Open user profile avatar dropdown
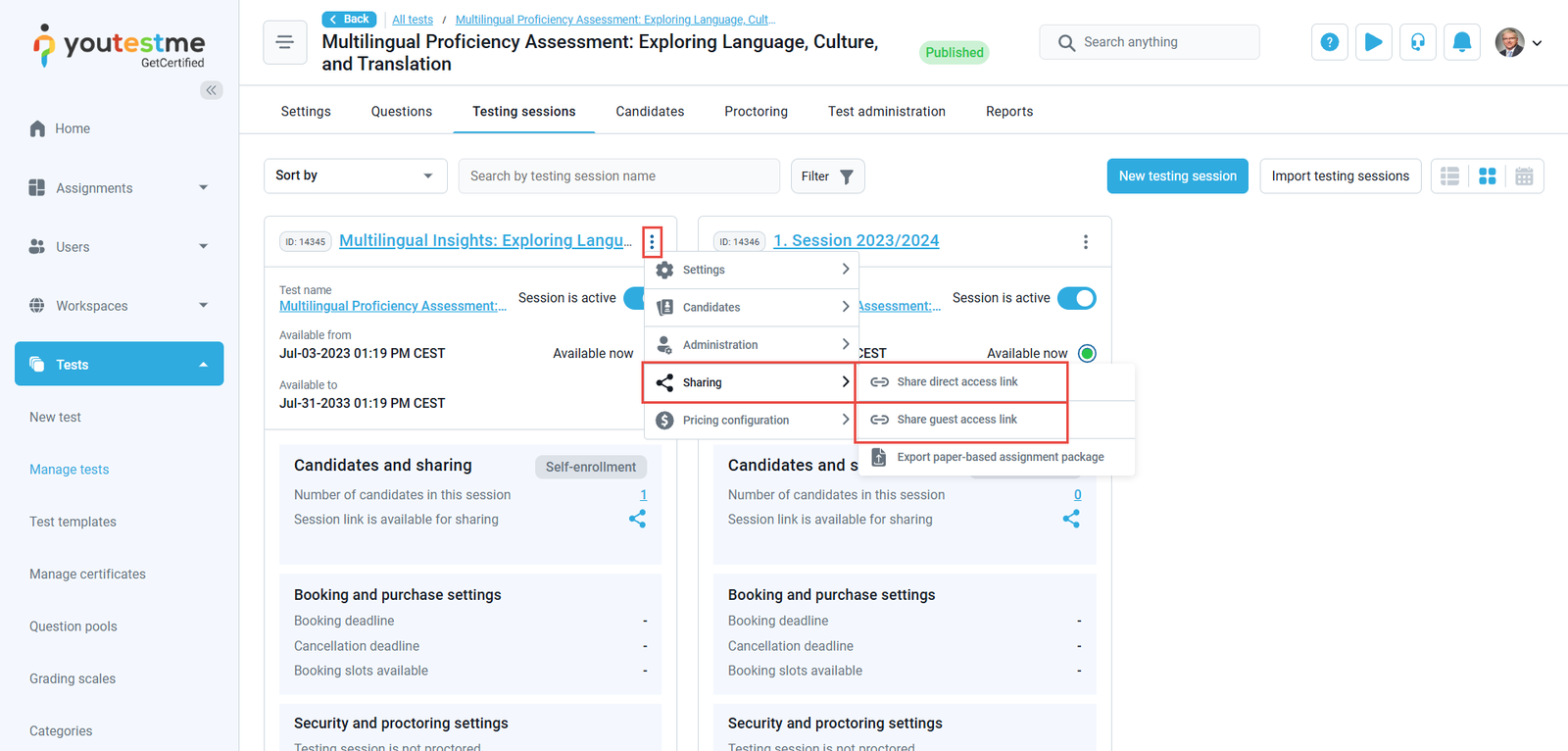1568x751 pixels. coord(1517,42)
